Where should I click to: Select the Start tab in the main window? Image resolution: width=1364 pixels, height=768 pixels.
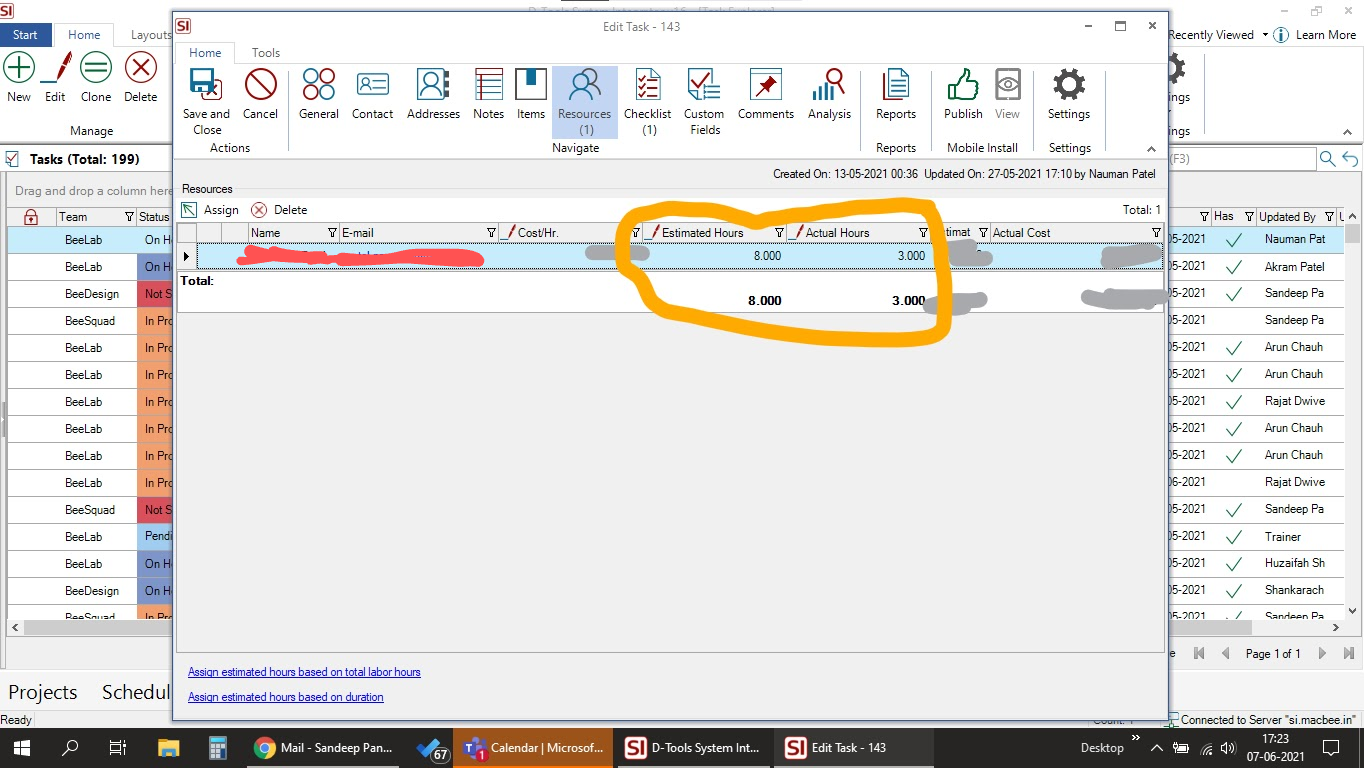click(24, 34)
